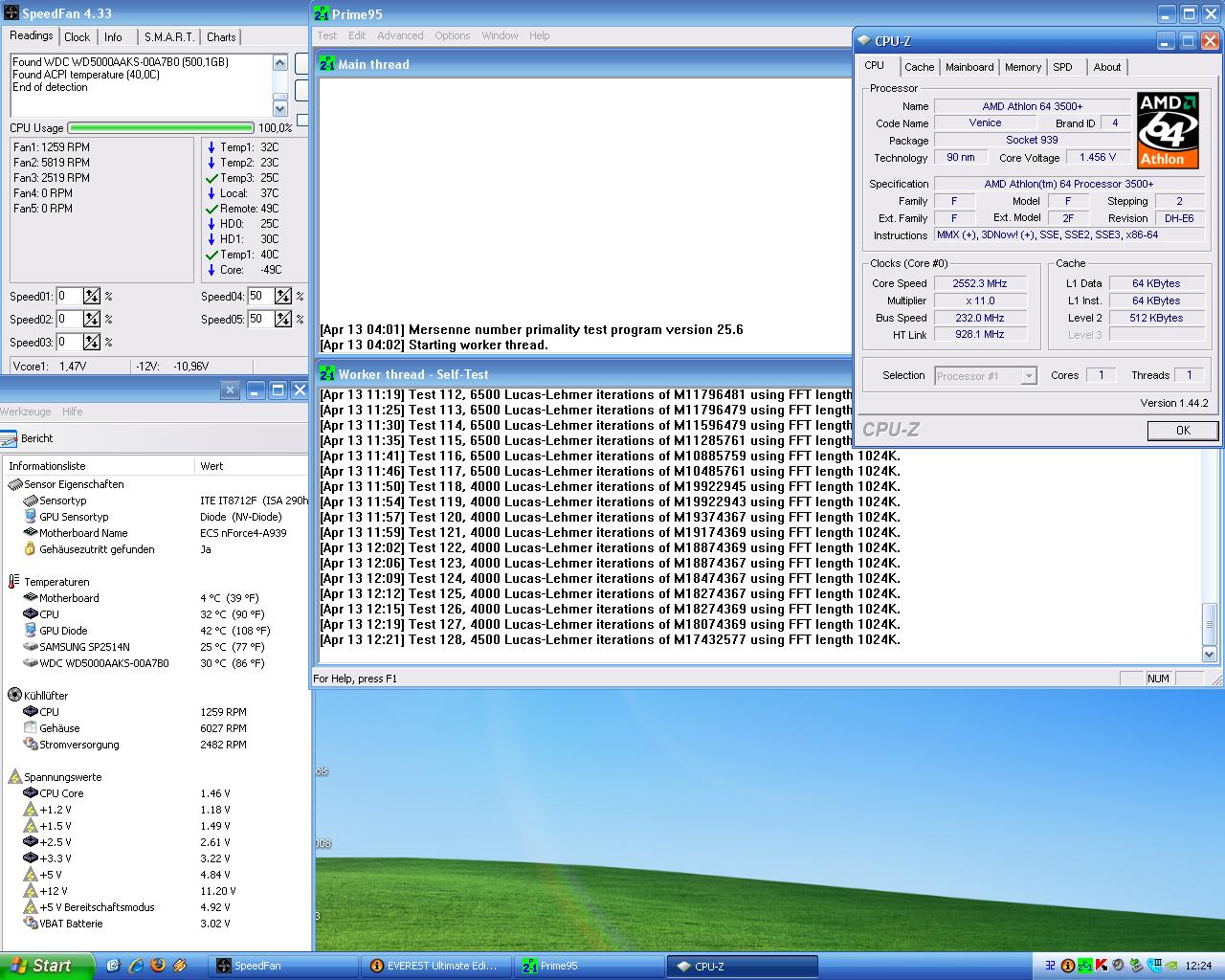Launch Firefox from the quick launch bar
1225x980 pixels.
pyautogui.click(x=158, y=966)
